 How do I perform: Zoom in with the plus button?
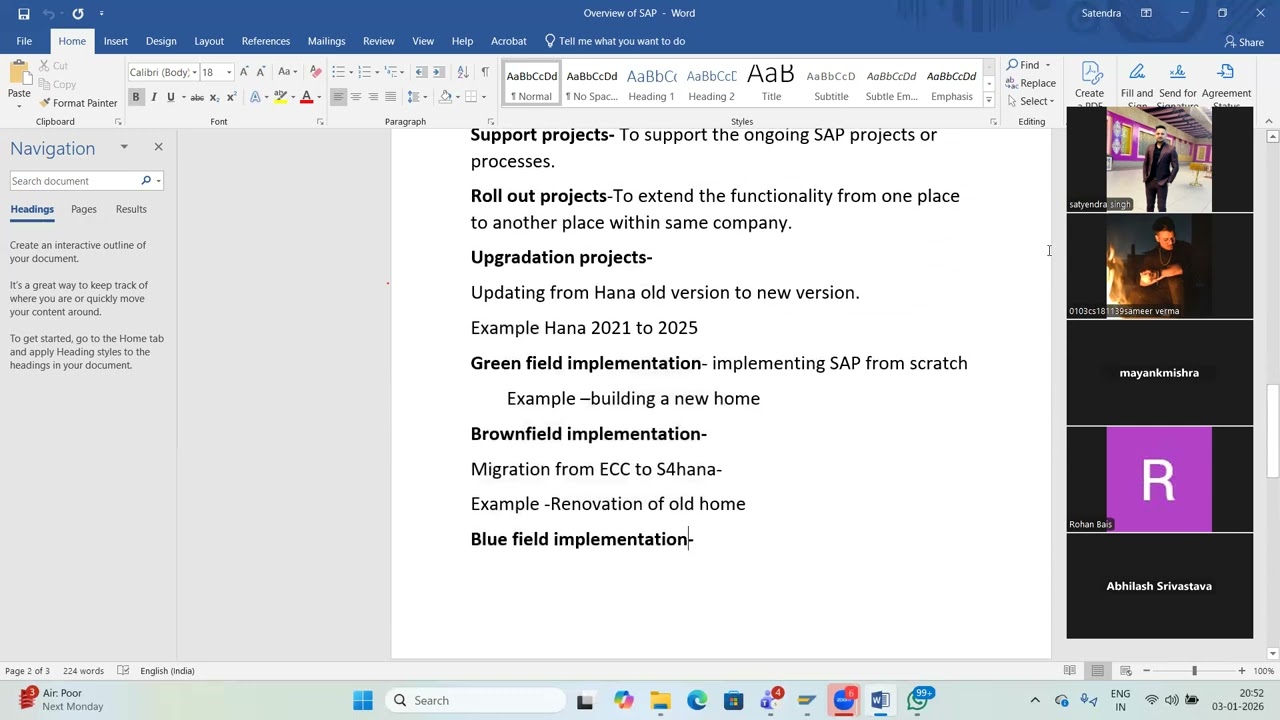coord(1241,671)
